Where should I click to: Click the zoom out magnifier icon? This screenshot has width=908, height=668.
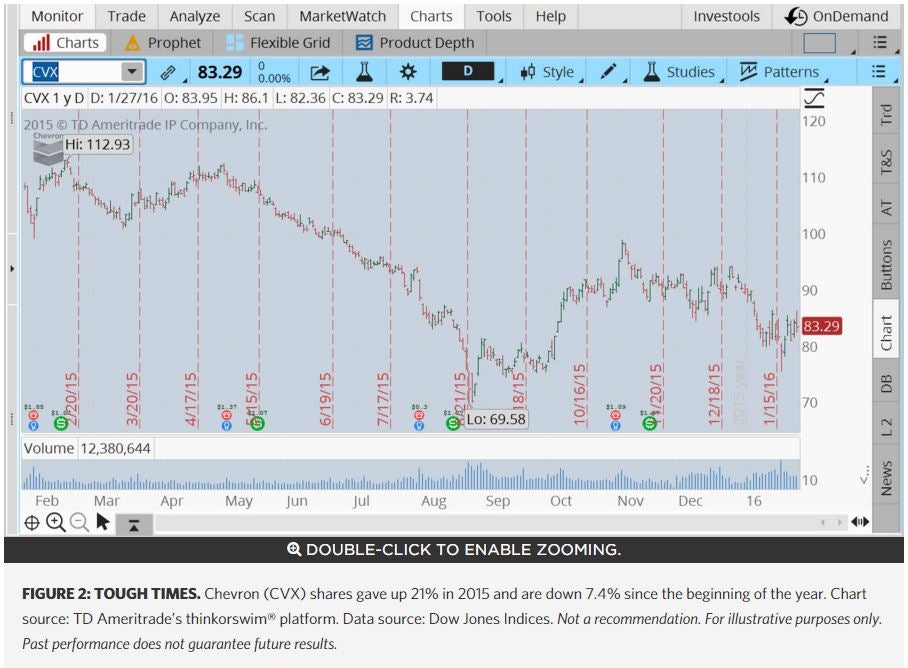[x=79, y=523]
